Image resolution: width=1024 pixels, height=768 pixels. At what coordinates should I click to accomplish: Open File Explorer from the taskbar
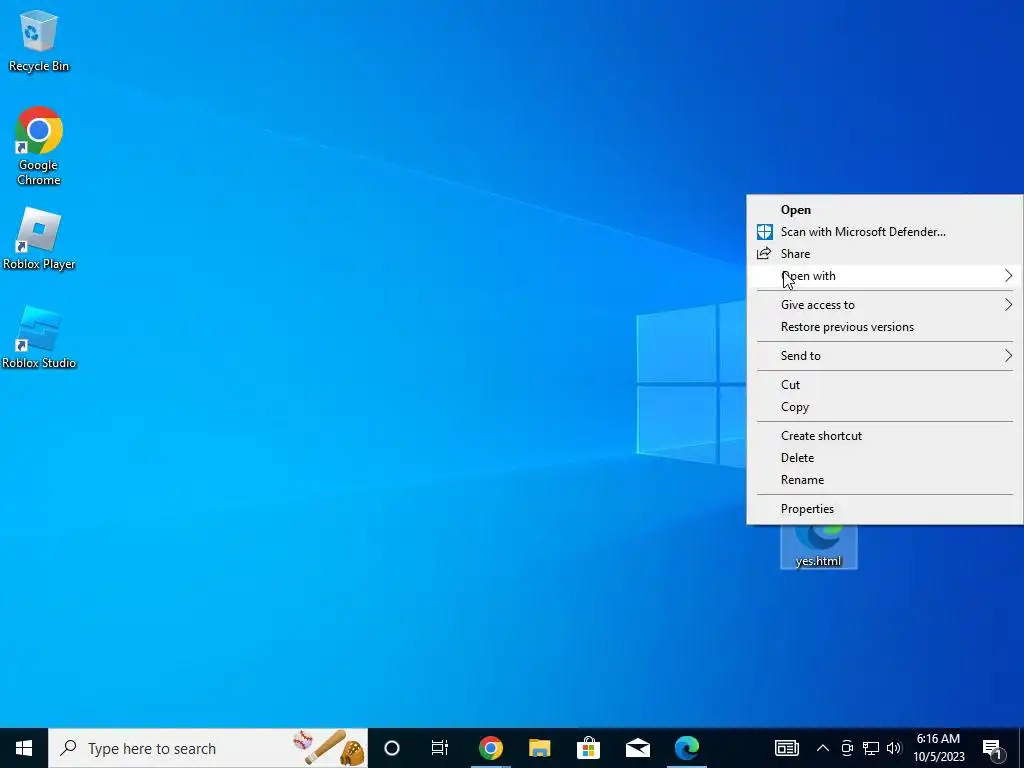(539, 748)
